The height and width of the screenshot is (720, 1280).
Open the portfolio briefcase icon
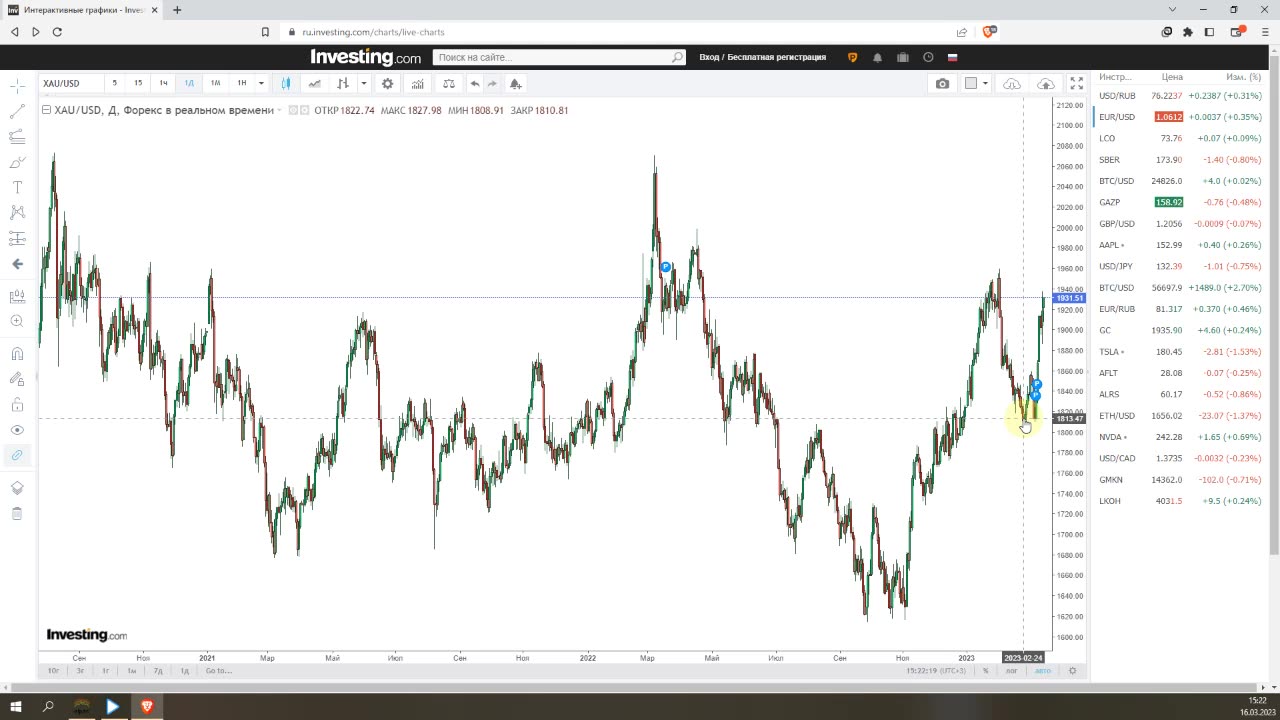click(x=902, y=57)
